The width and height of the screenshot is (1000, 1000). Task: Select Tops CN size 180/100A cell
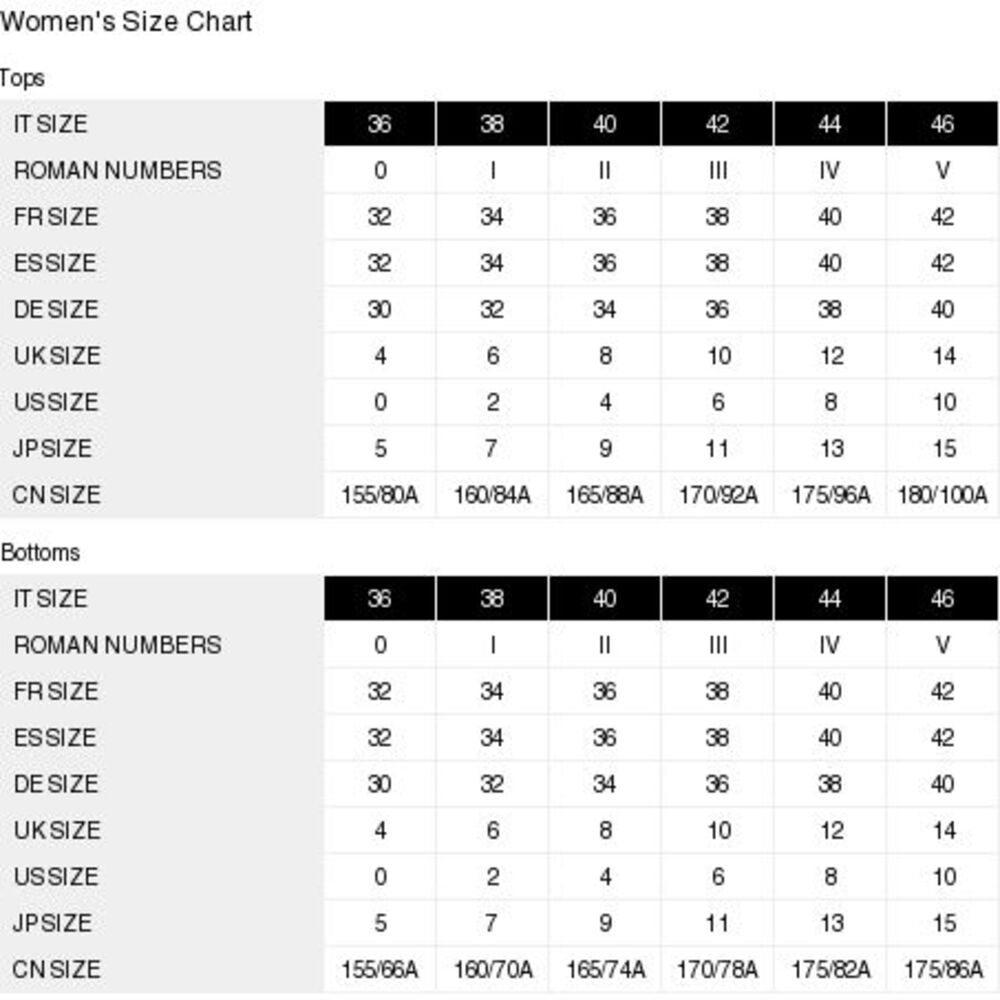(943, 495)
